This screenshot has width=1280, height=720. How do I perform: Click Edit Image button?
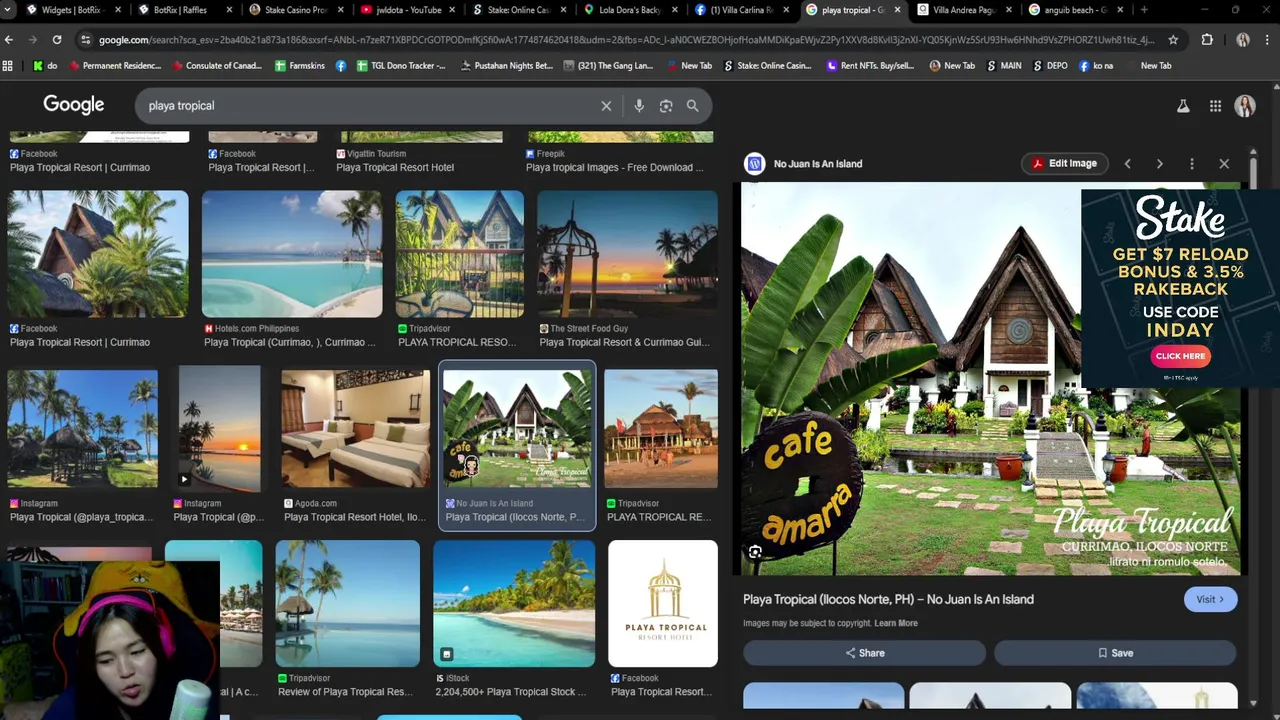click(x=1064, y=164)
